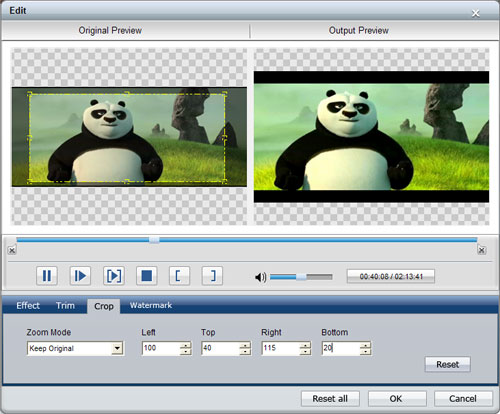Open the Zoom Mode dropdown arrow

coord(117,348)
